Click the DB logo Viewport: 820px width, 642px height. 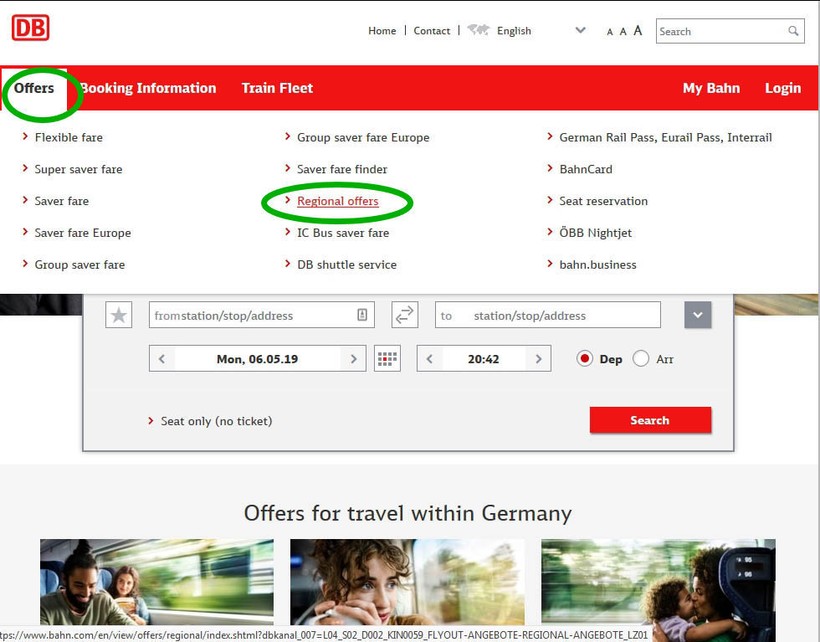[x=30, y=27]
